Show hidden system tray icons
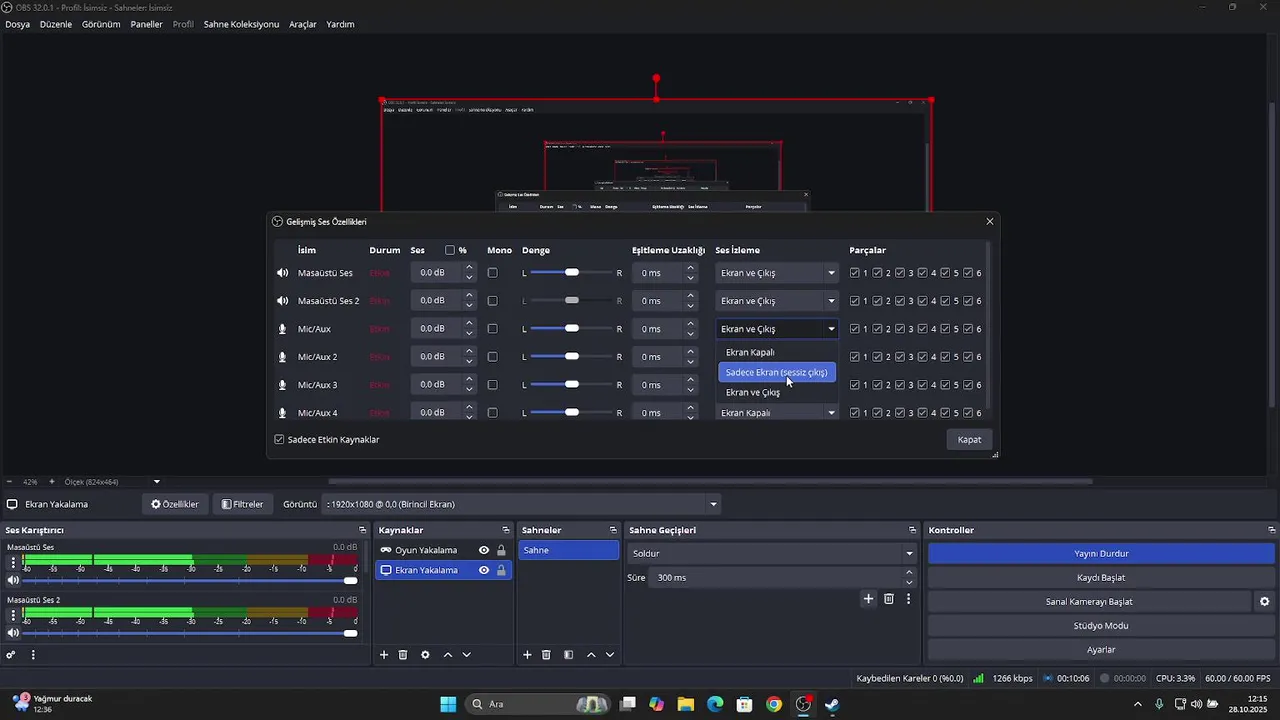The image size is (1280, 720). click(x=1137, y=704)
